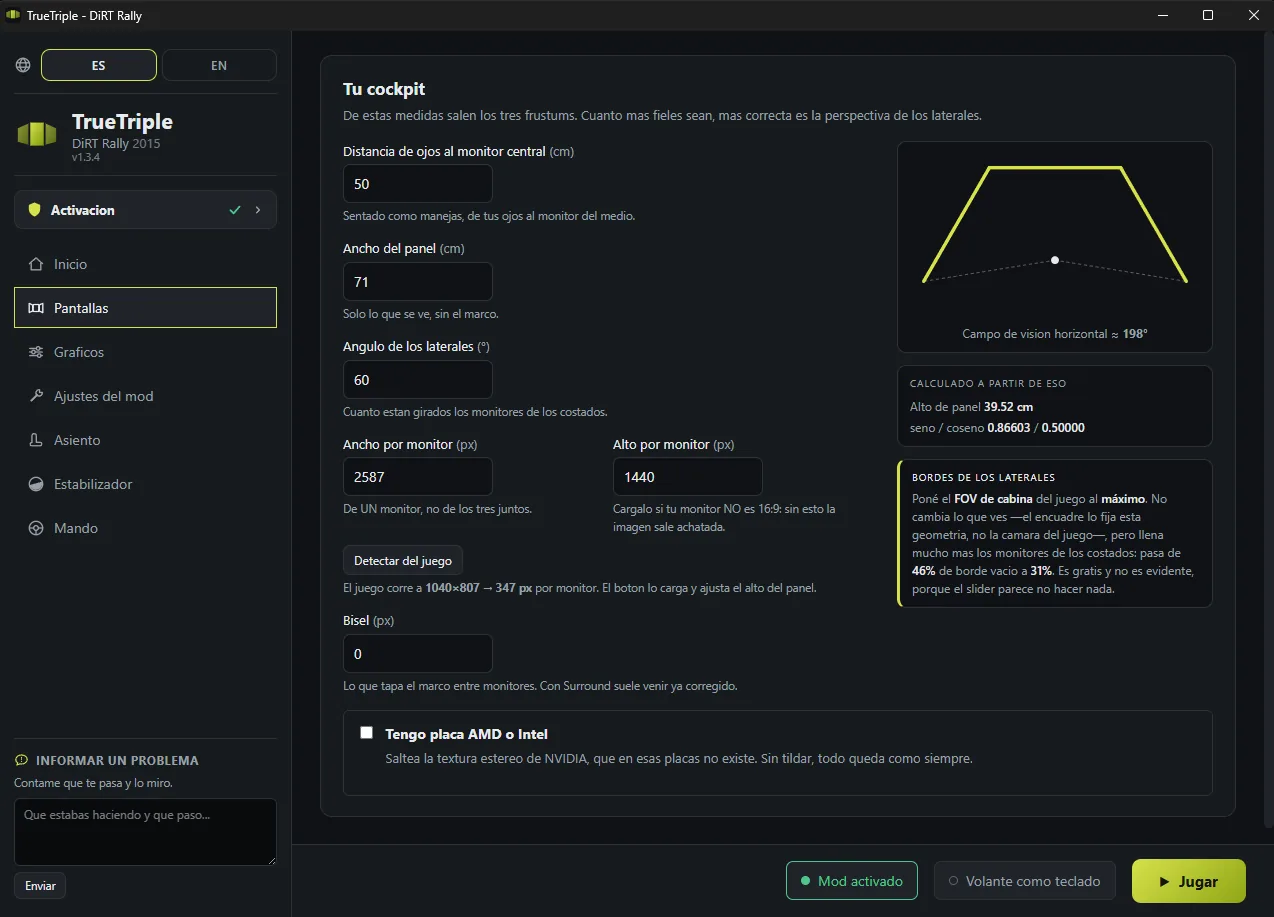1274x917 pixels.
Task: Maximize the TrueTriple window
Action: 1208,15
